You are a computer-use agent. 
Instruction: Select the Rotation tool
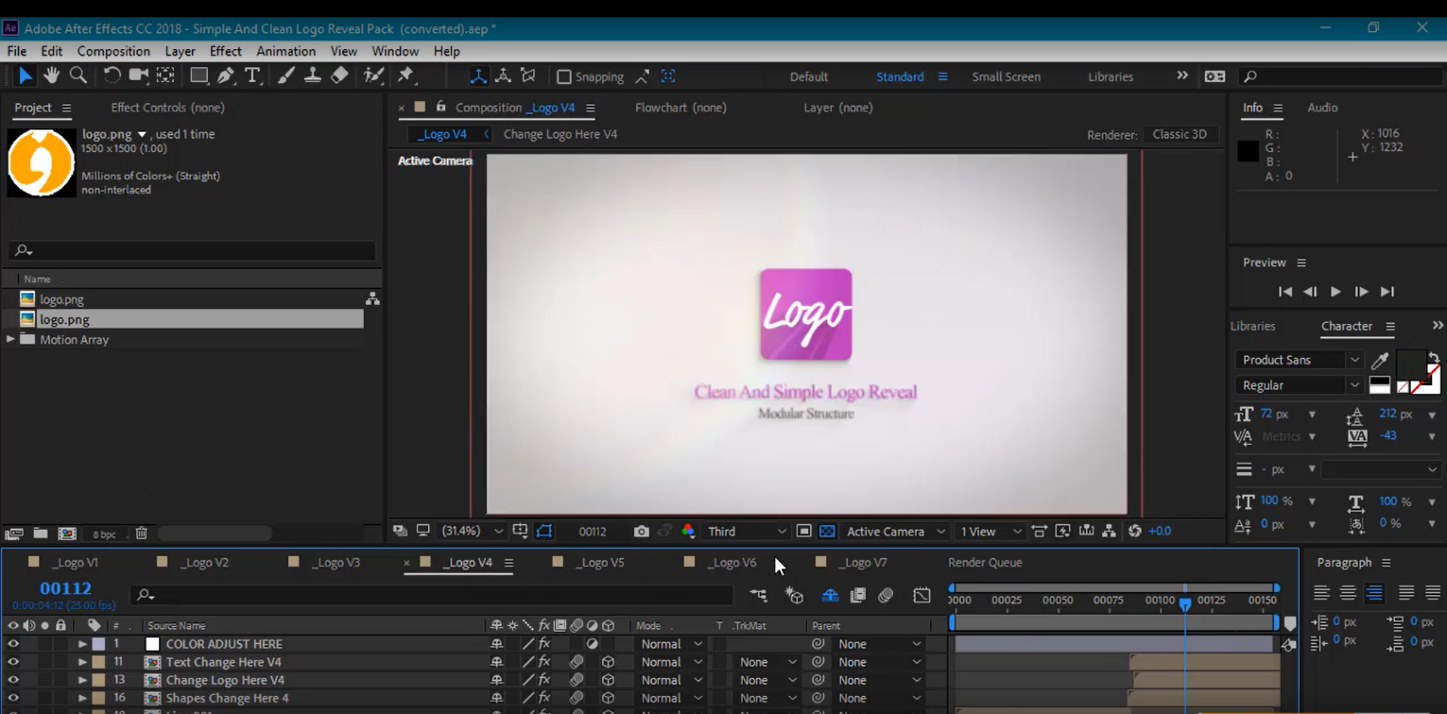click(x=112, y=76)
